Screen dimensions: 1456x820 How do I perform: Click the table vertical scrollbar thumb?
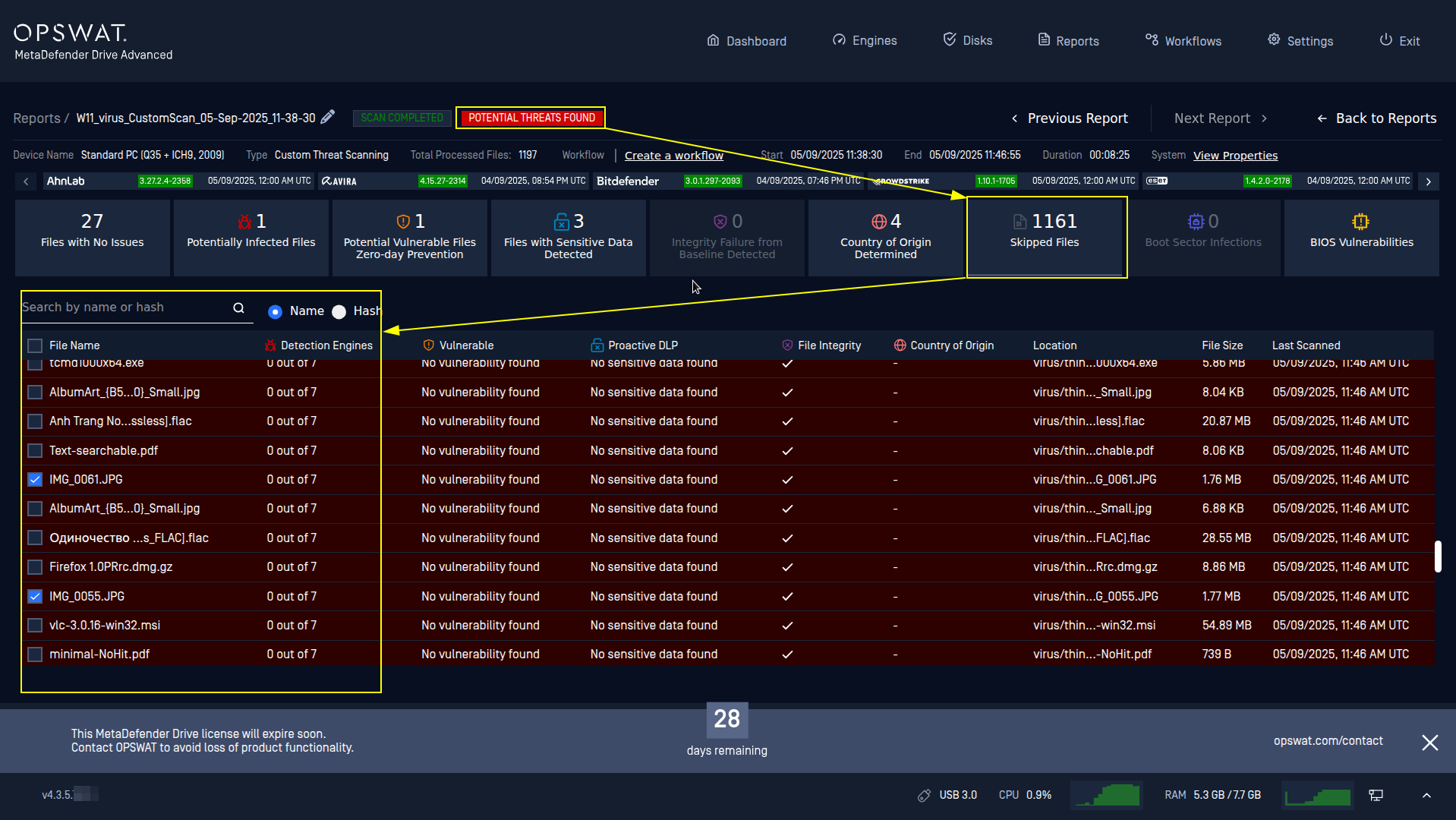1438,557
